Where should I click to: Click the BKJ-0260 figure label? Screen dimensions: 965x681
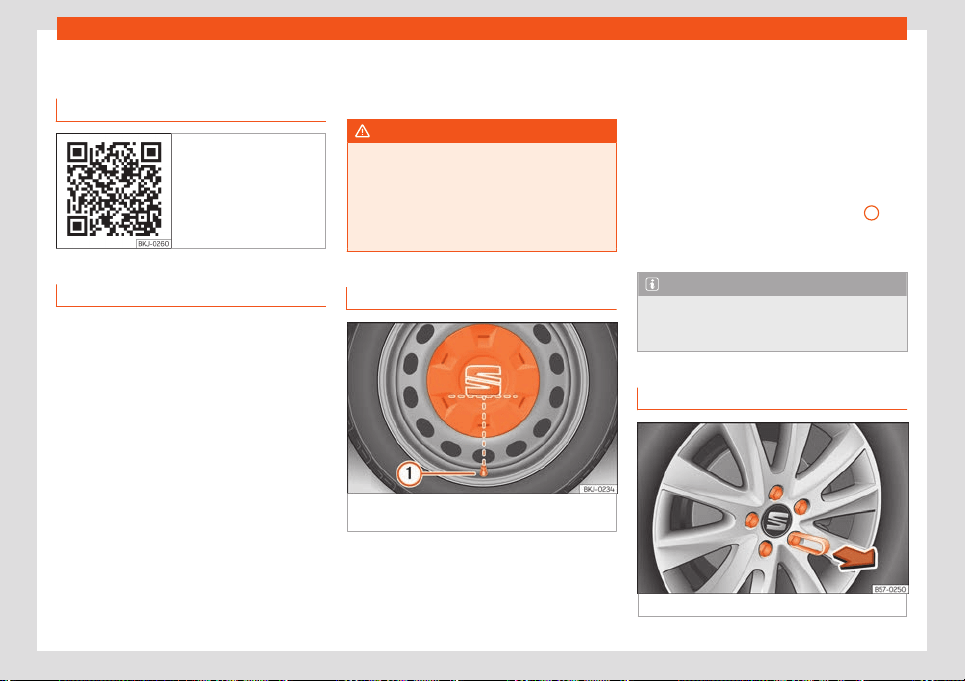(153, 244)
